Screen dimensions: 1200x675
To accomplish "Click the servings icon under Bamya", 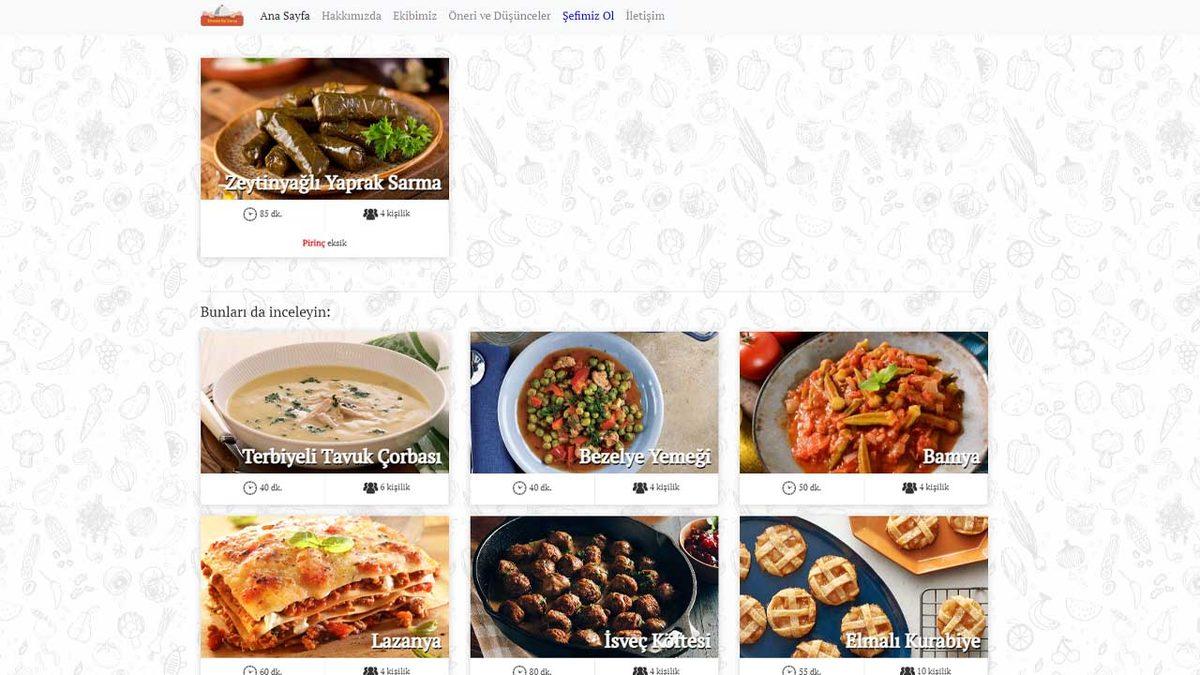I will (x=909, y=488).
